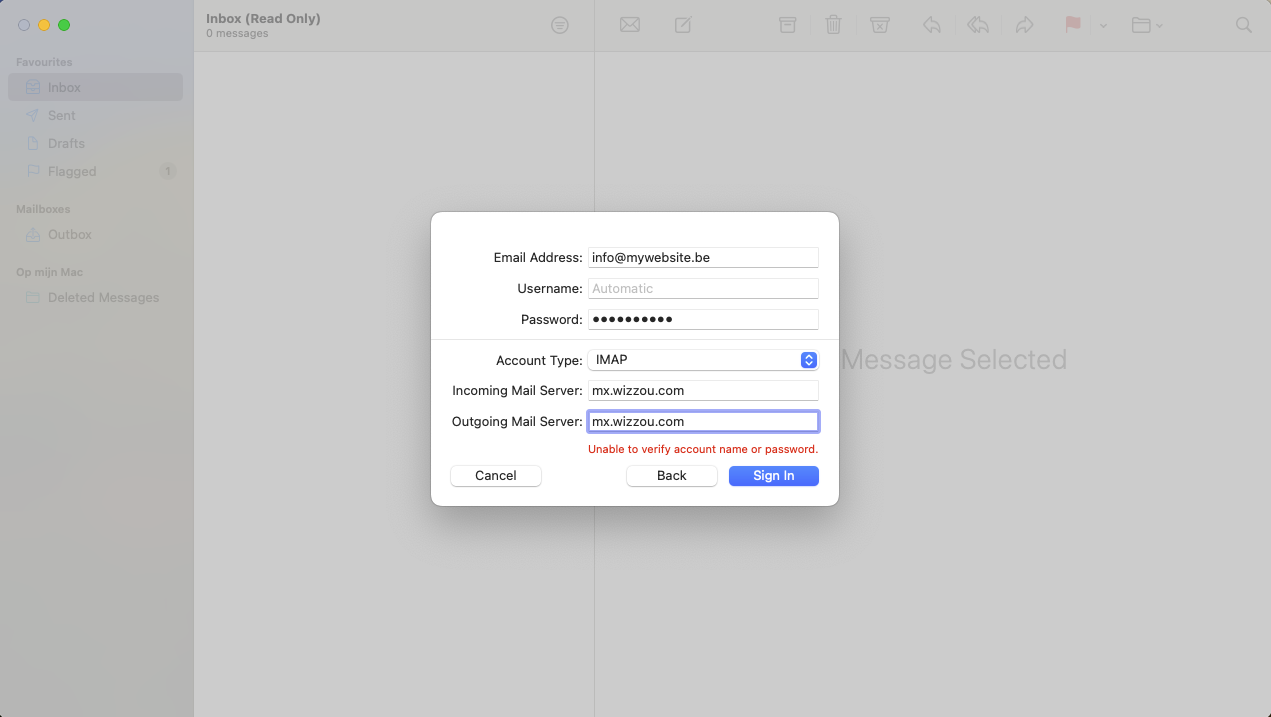Click the Search icon in the toolbar
1271x717 pixels.
(1243, 25)
